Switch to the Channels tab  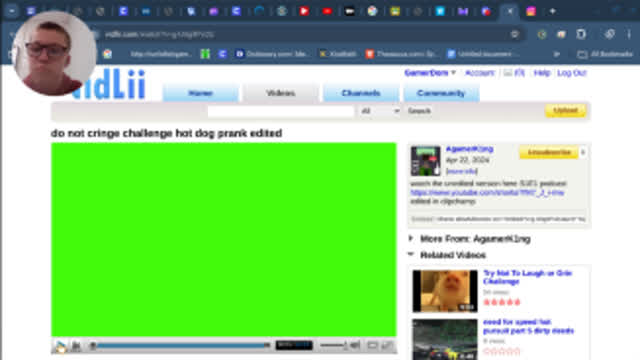pos(361,93)
